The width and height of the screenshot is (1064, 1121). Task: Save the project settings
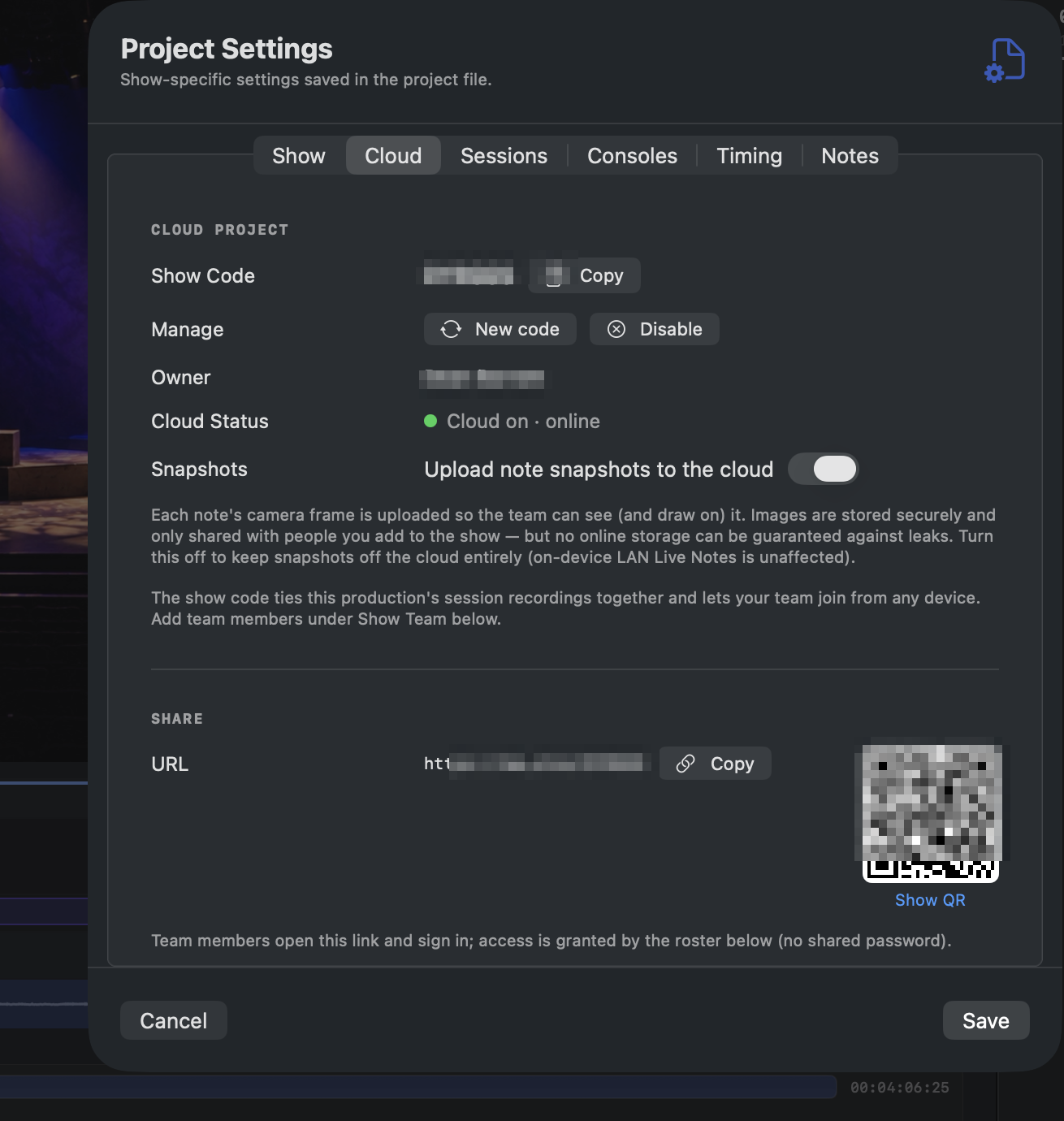986,1020
